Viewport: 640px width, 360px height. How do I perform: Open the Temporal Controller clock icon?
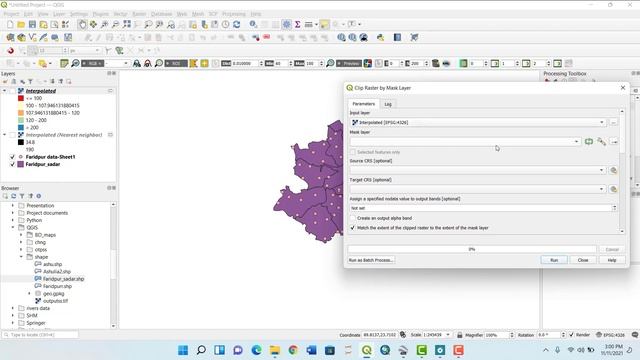click(225, 24)
